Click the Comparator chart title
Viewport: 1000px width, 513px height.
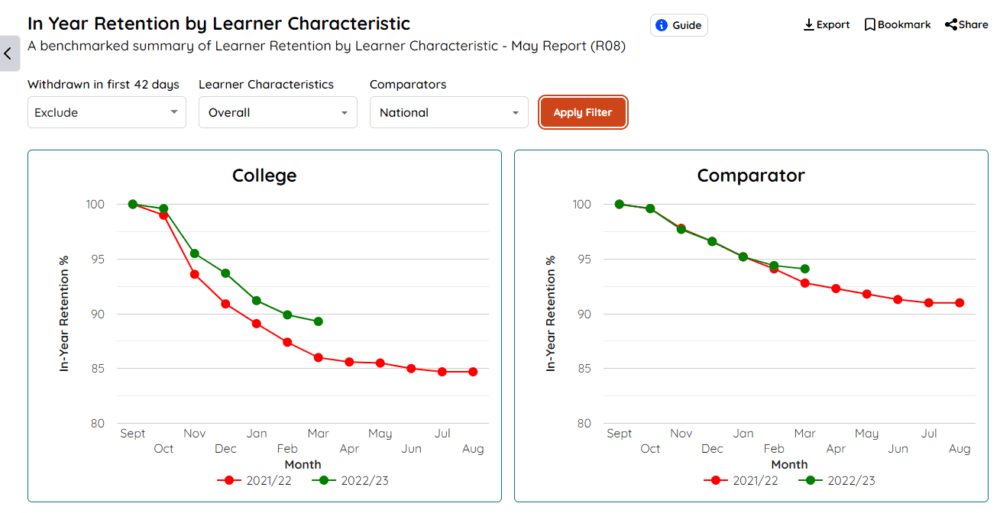(751, 176)
